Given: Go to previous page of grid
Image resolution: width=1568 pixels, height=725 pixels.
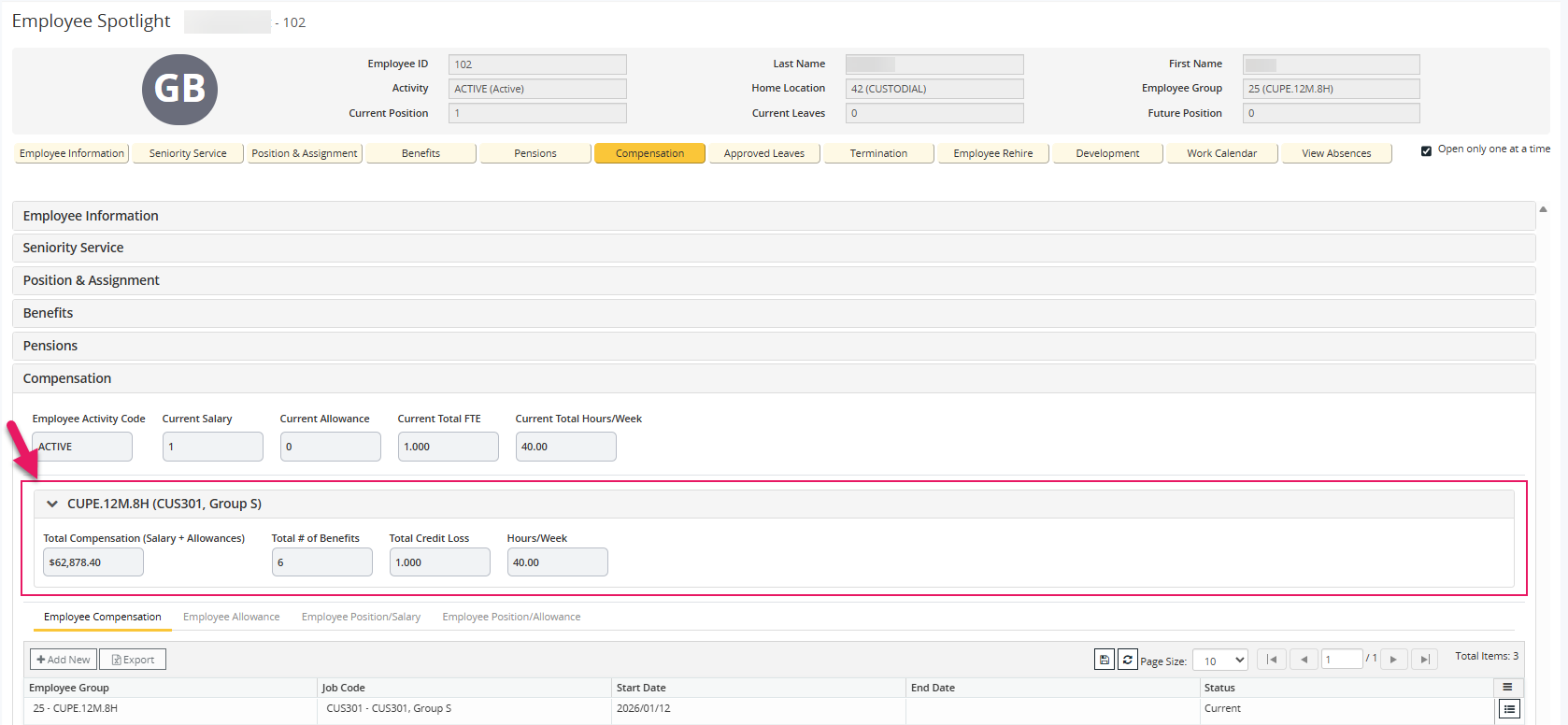Looking at the screenshot, I should (1304, 660).
